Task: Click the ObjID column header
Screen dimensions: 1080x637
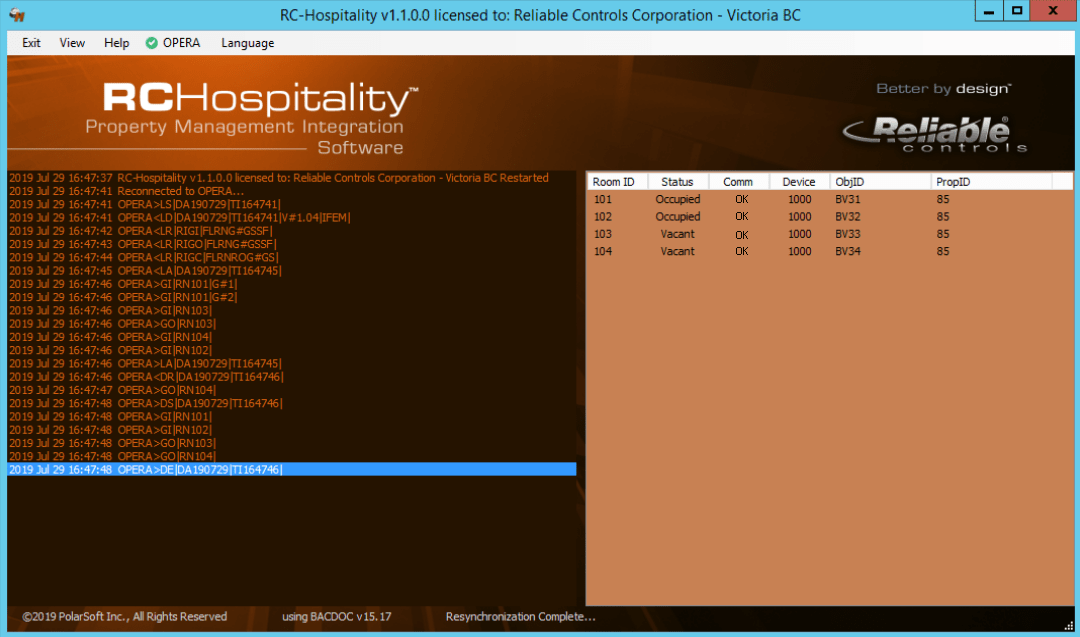Action: [880, 182]
